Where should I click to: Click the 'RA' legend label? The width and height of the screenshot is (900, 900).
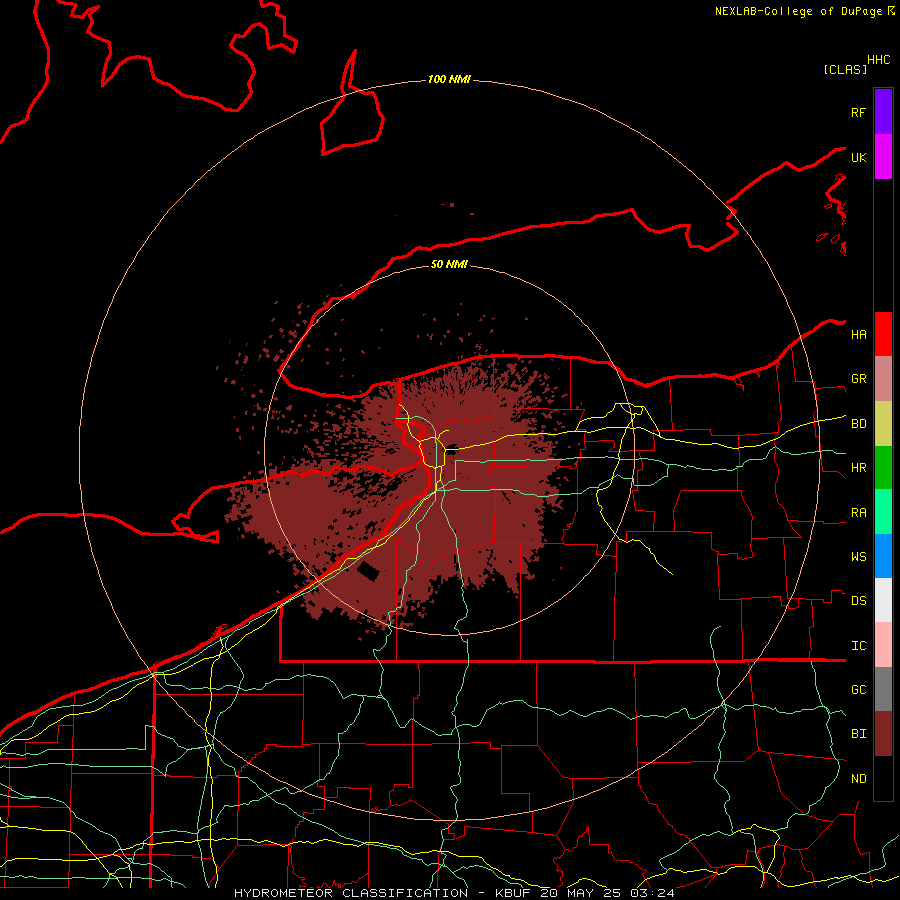(858, 513)
